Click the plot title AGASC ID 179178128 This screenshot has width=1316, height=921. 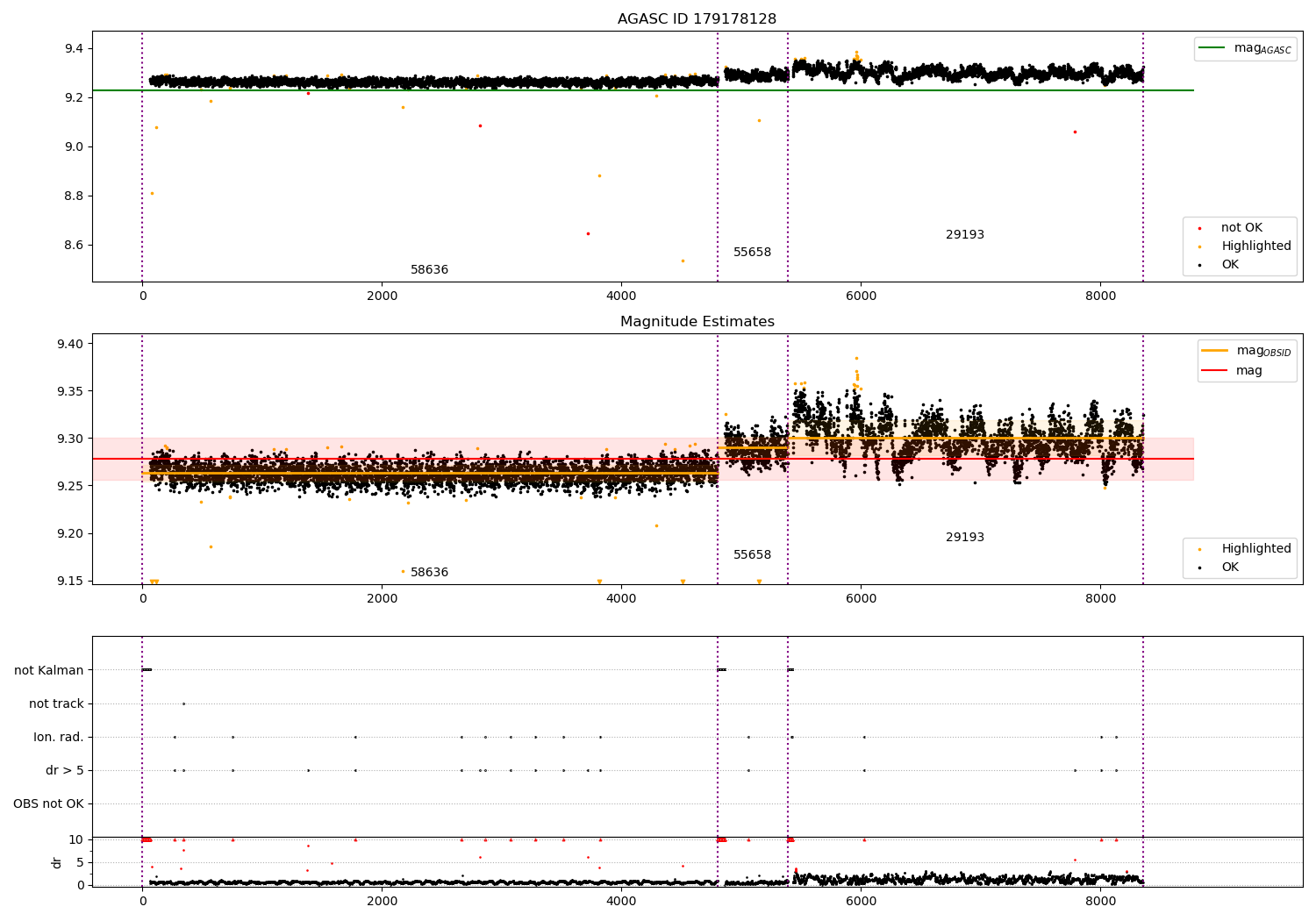click(x=697, y=19)
